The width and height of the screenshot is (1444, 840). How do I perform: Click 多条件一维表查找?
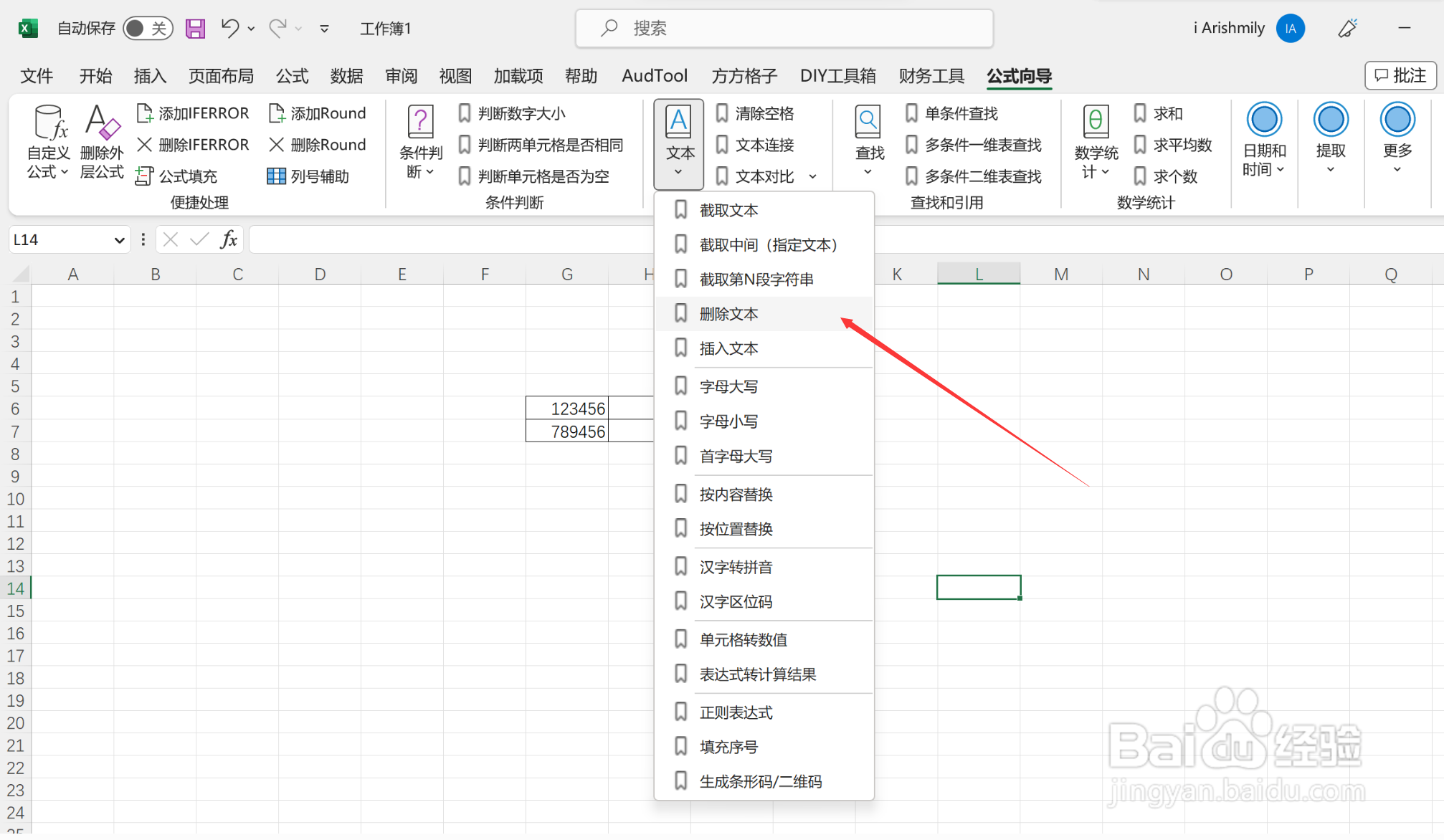click(973, 145)
